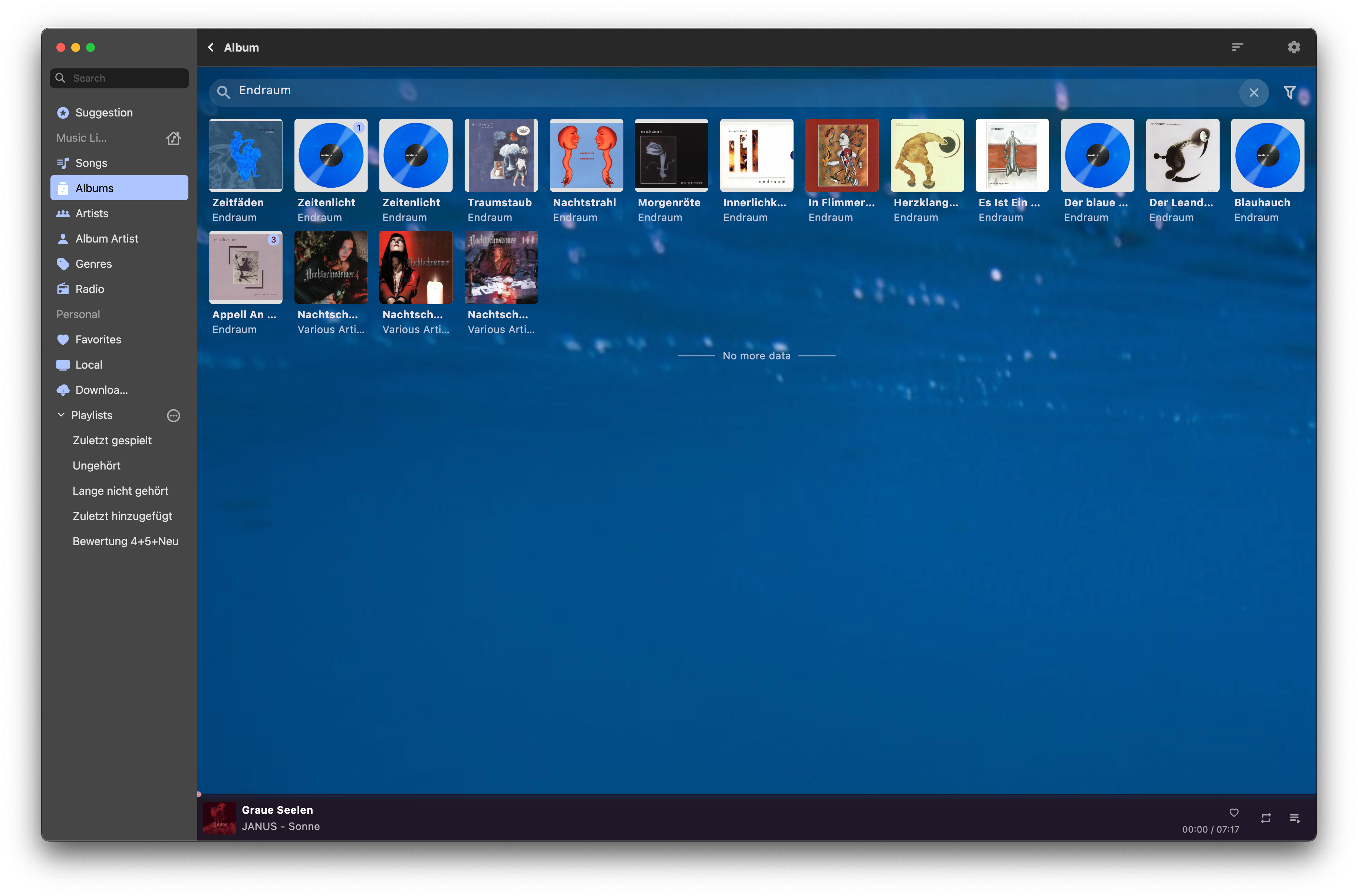Go back with the arrow icon

pos(211,47)
